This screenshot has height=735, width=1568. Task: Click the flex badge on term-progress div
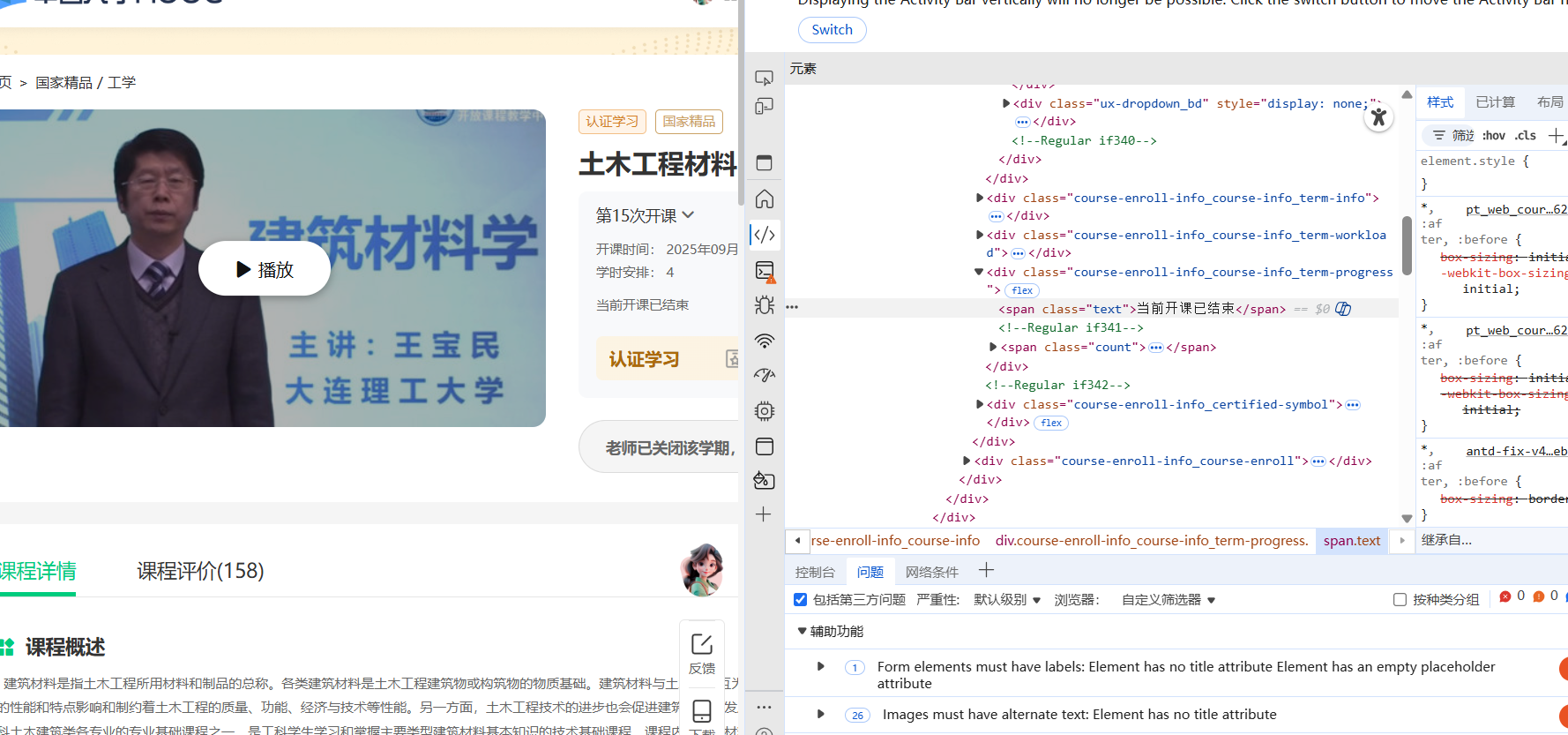click(1023, 290)
